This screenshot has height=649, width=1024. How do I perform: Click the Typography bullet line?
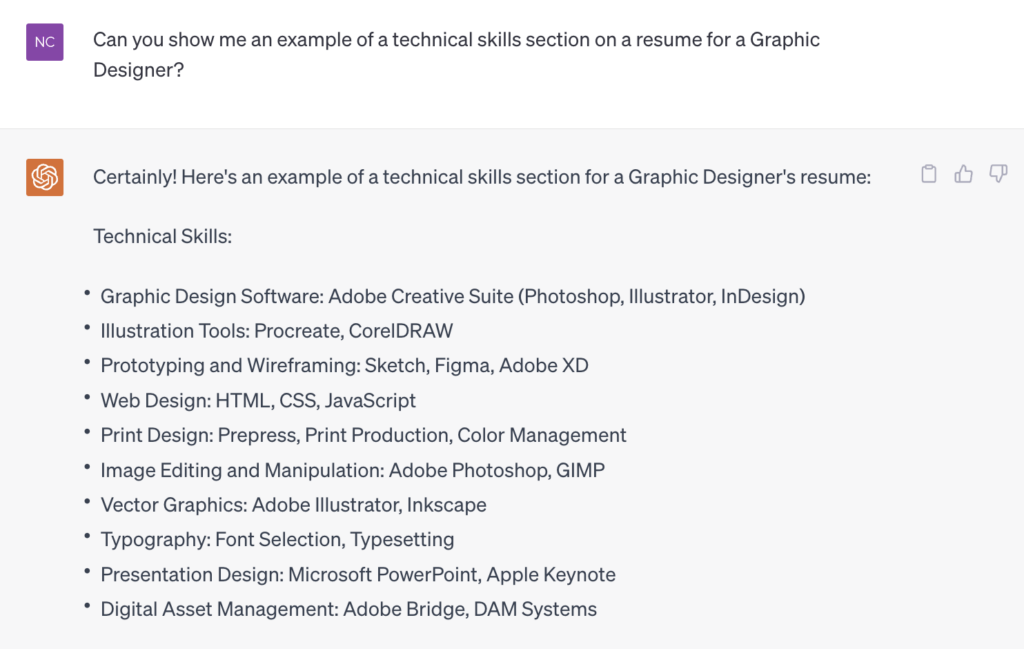click(x=277, y=540)
